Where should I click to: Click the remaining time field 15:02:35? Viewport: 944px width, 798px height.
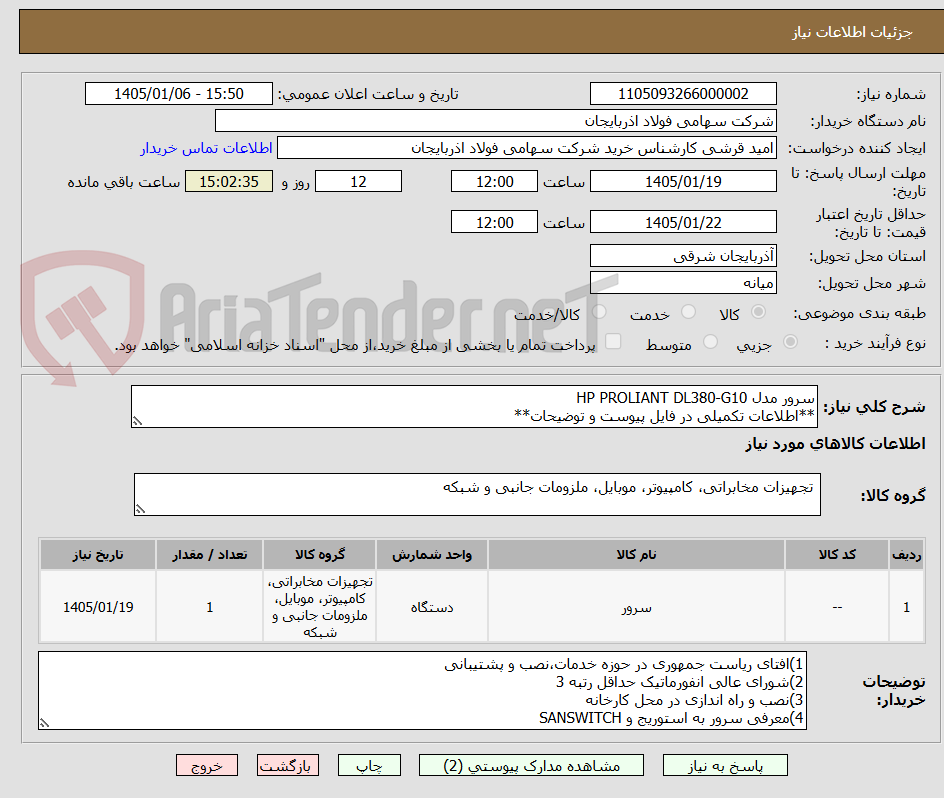(229, 181)
